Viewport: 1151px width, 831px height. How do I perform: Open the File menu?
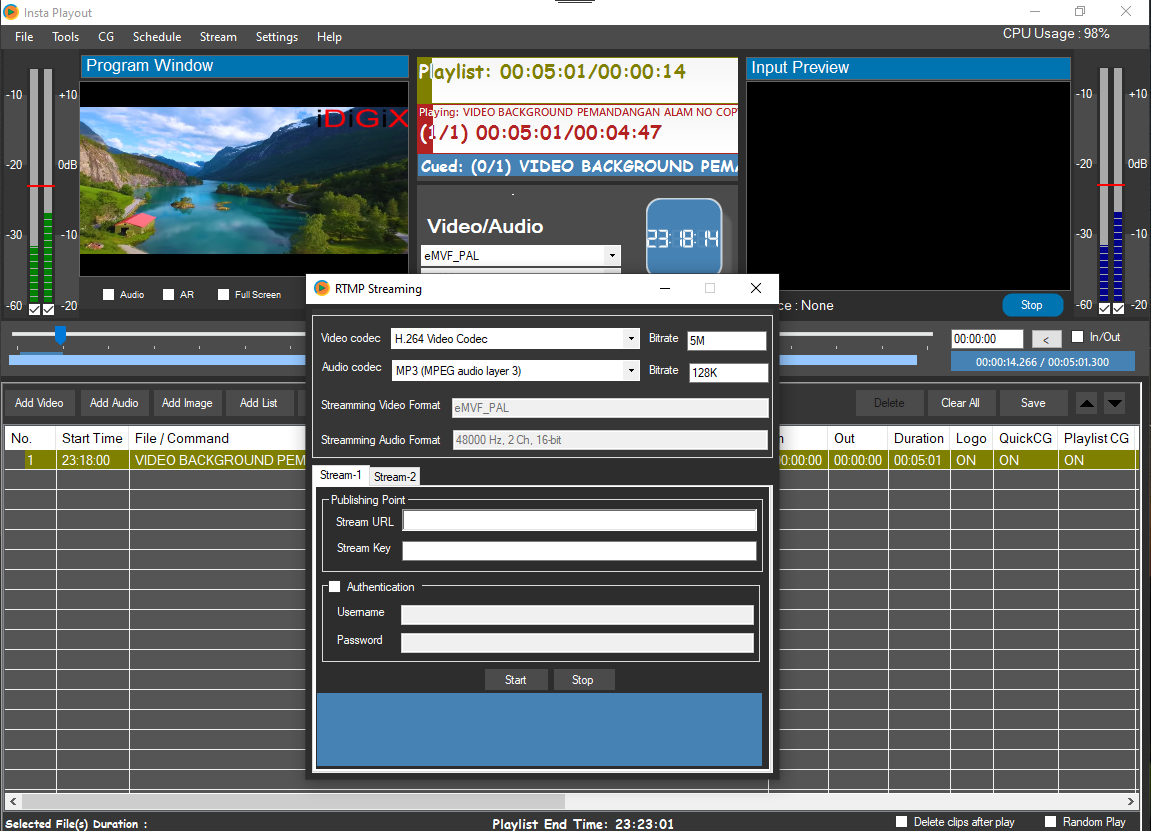click(23, 37)
